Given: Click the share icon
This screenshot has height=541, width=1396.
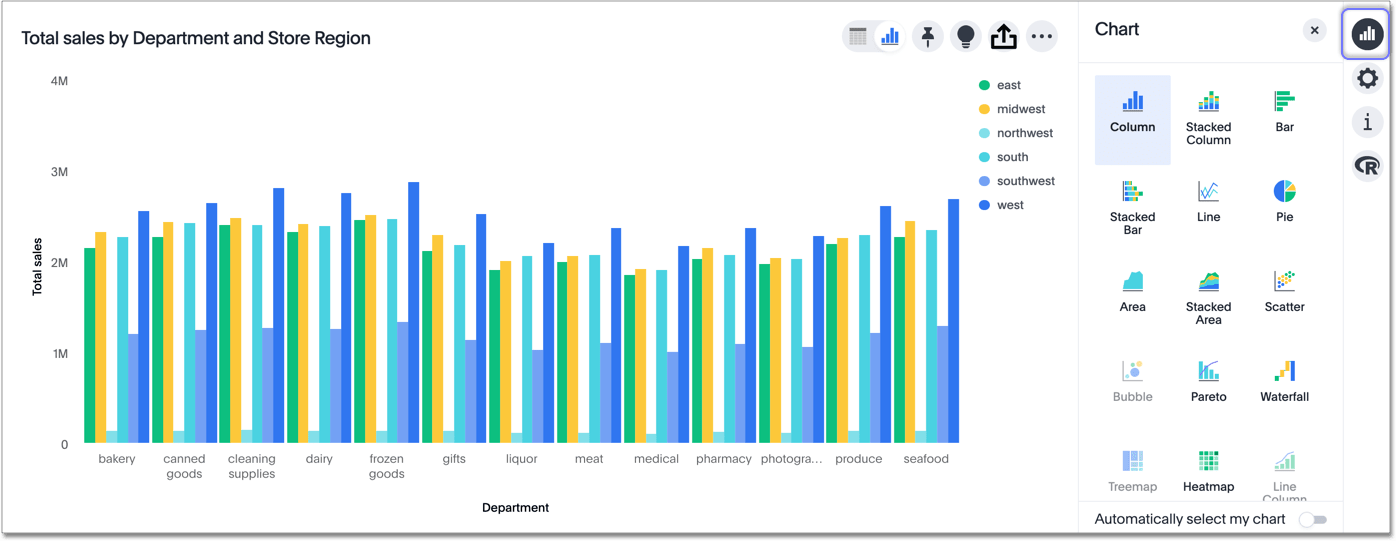Looking at the screenshot, I should coord(1003,37).
